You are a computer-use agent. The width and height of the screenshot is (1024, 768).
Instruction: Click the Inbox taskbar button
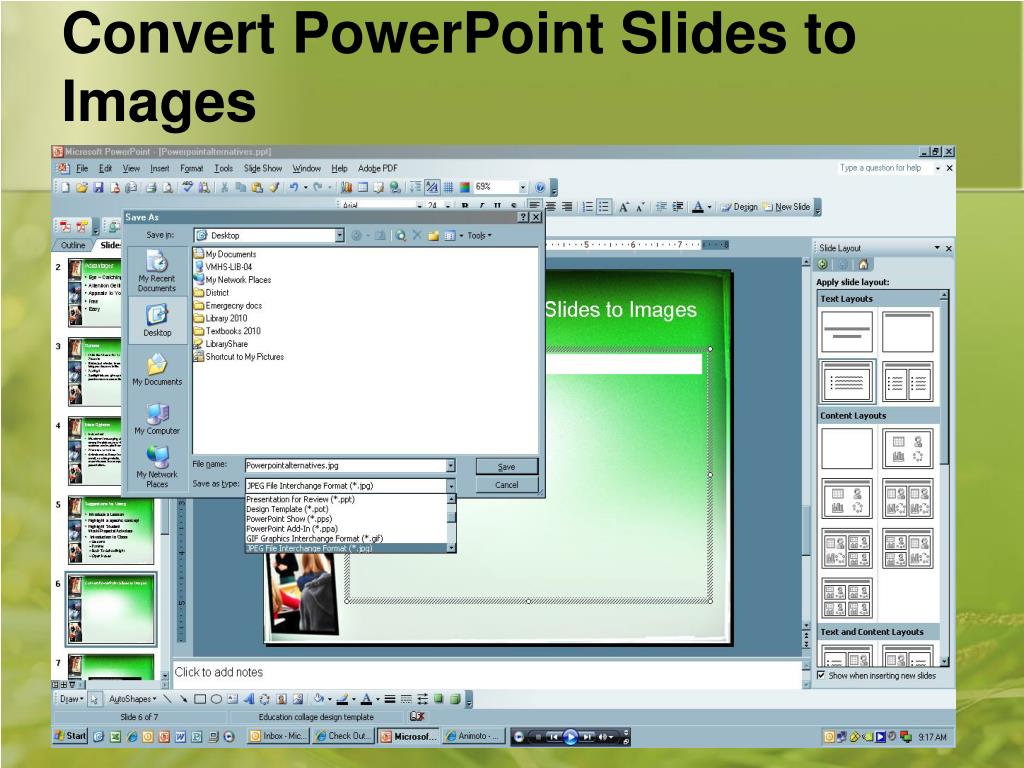(278, 736)
